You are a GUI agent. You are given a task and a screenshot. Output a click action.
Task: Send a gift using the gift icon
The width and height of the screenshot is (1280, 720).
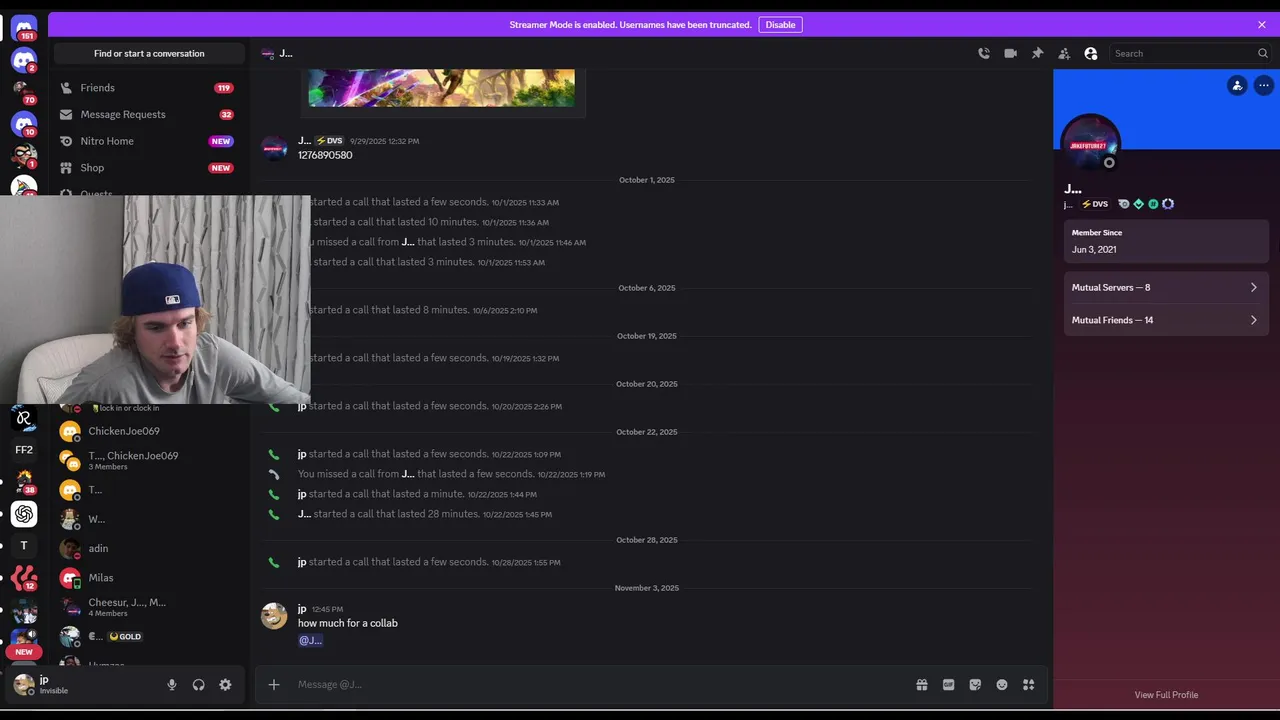(x=922, y=685)
